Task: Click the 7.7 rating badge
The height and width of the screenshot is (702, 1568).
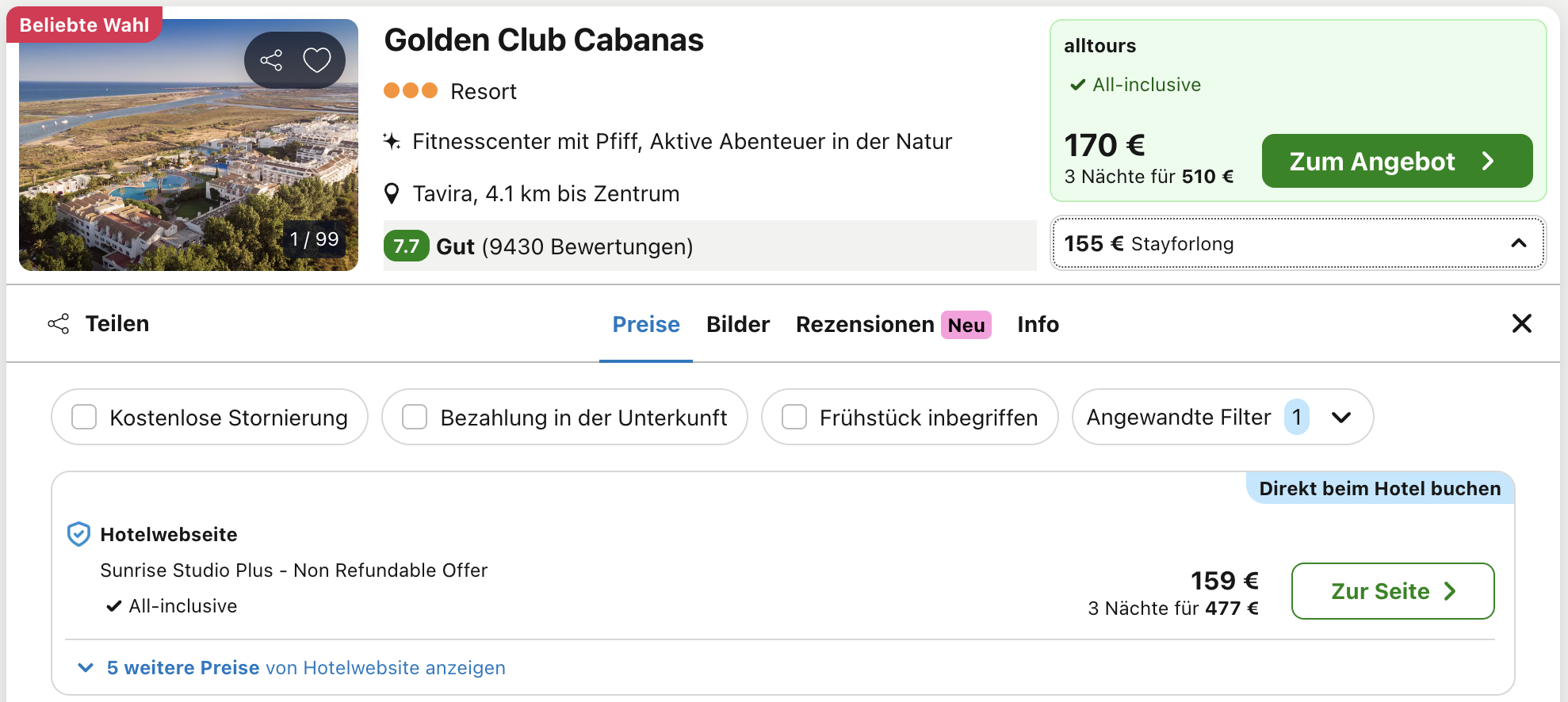Action: pos(406,246)
